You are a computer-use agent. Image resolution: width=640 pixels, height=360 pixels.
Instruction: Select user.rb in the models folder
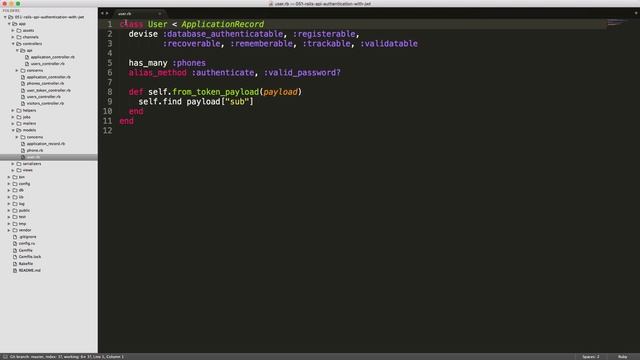coord(33,157)
